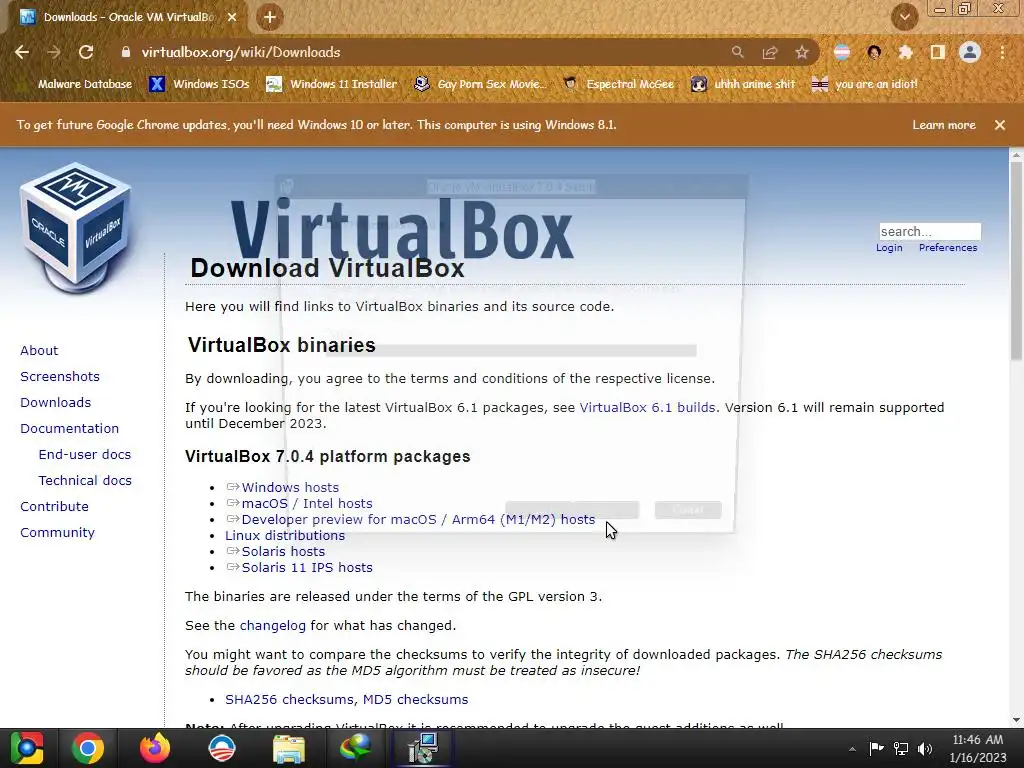This screenshot has height=768, width=1024.
Task: Reload the VirtualBox downloads page
Action: pos(86,52)
